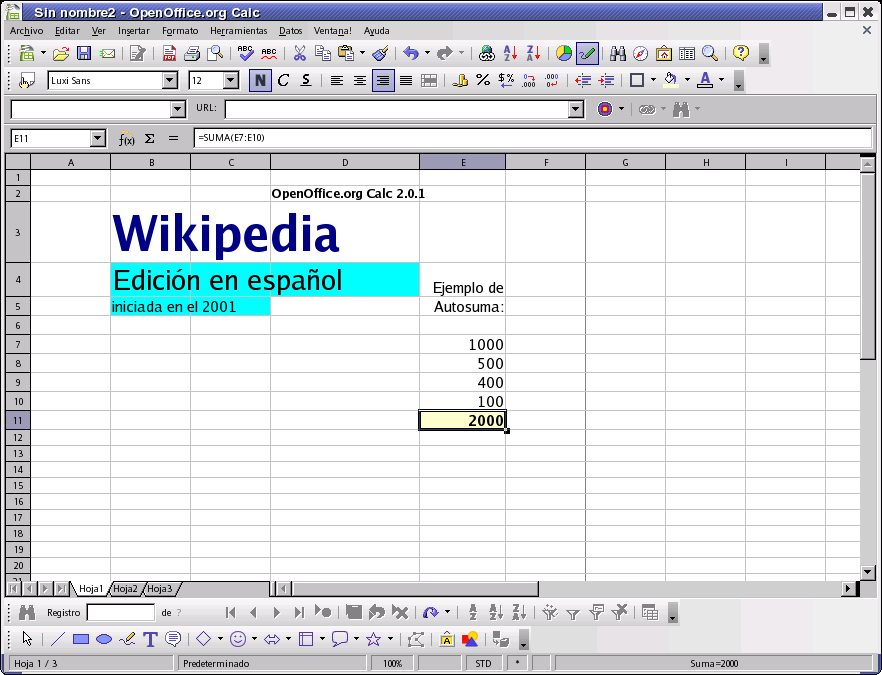Open the Archivo menu
Image resolution: width=882 pixels, height=675 pixels.
26,31
